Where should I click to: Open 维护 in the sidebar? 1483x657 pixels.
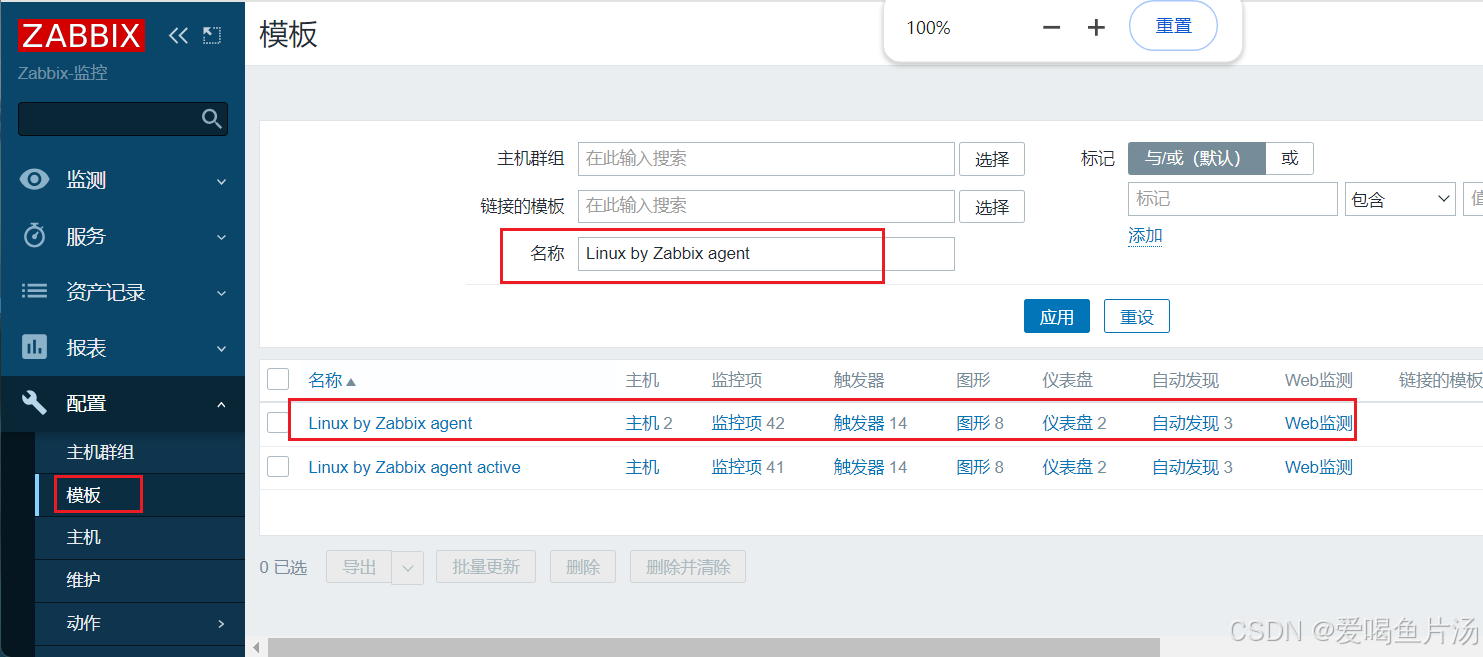coord(84,580)
